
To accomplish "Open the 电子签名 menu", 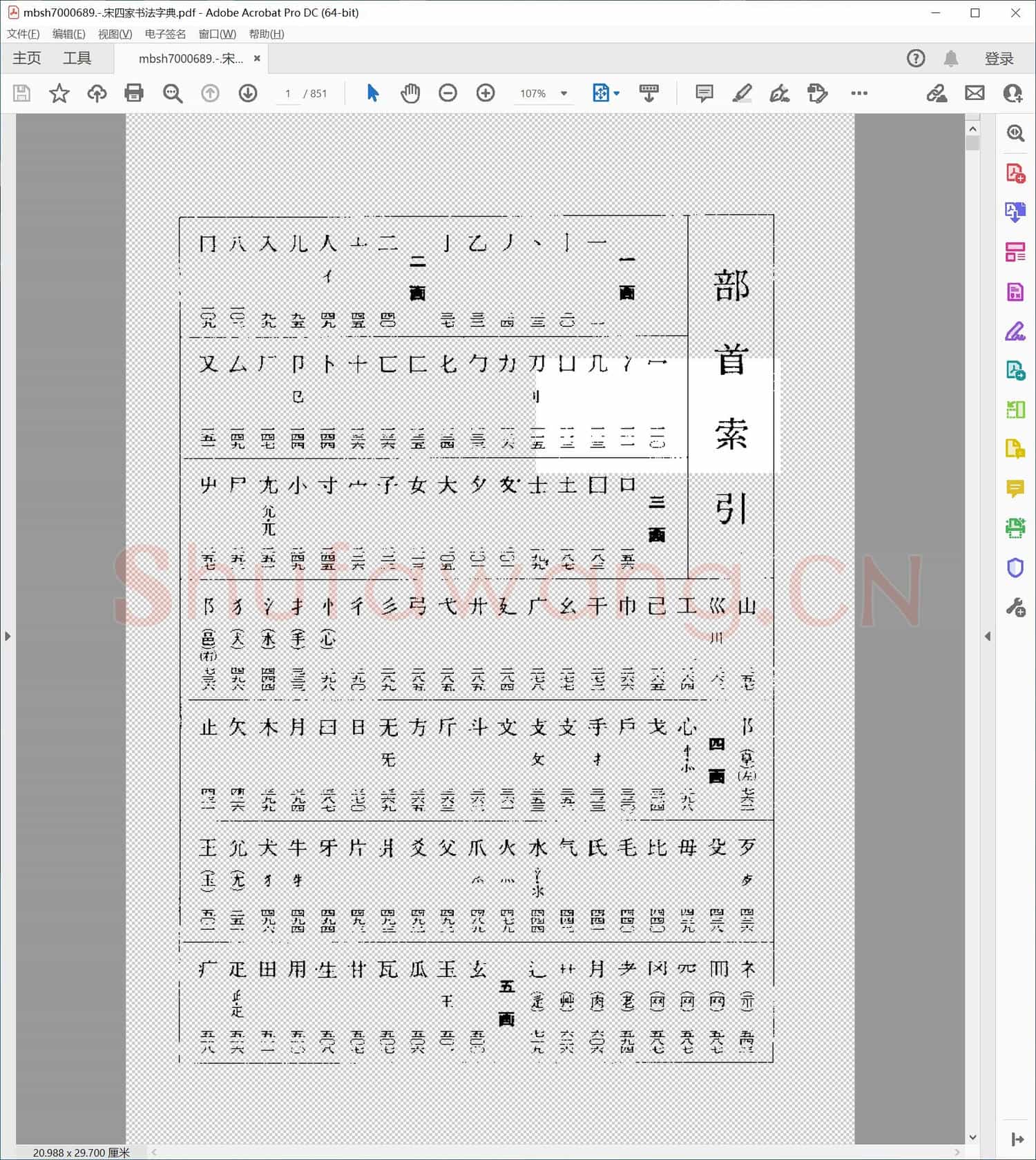I will point(165,34).
